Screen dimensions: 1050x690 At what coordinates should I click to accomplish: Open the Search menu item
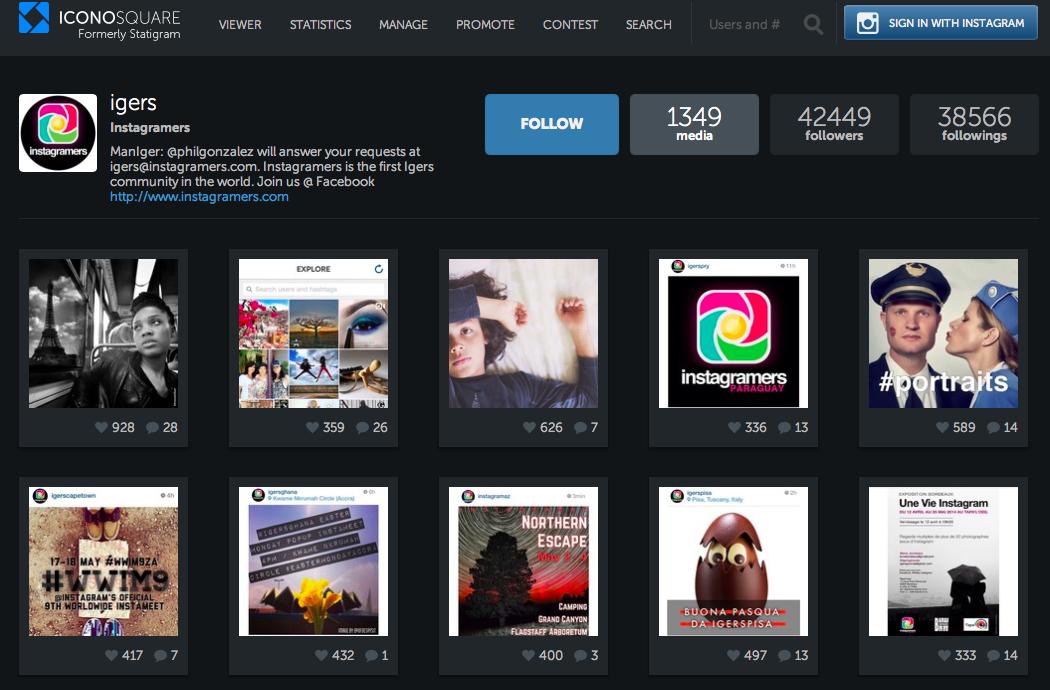coord(648,25)
